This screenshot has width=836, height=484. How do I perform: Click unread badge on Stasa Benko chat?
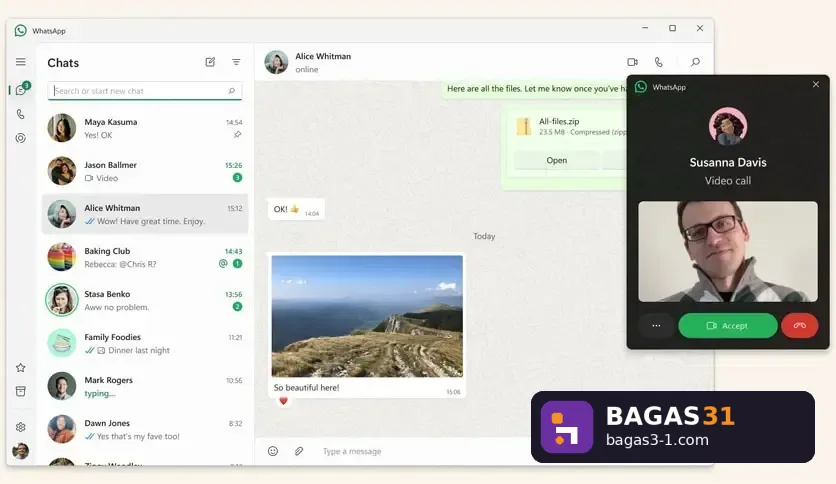click(x=237, y=306)
